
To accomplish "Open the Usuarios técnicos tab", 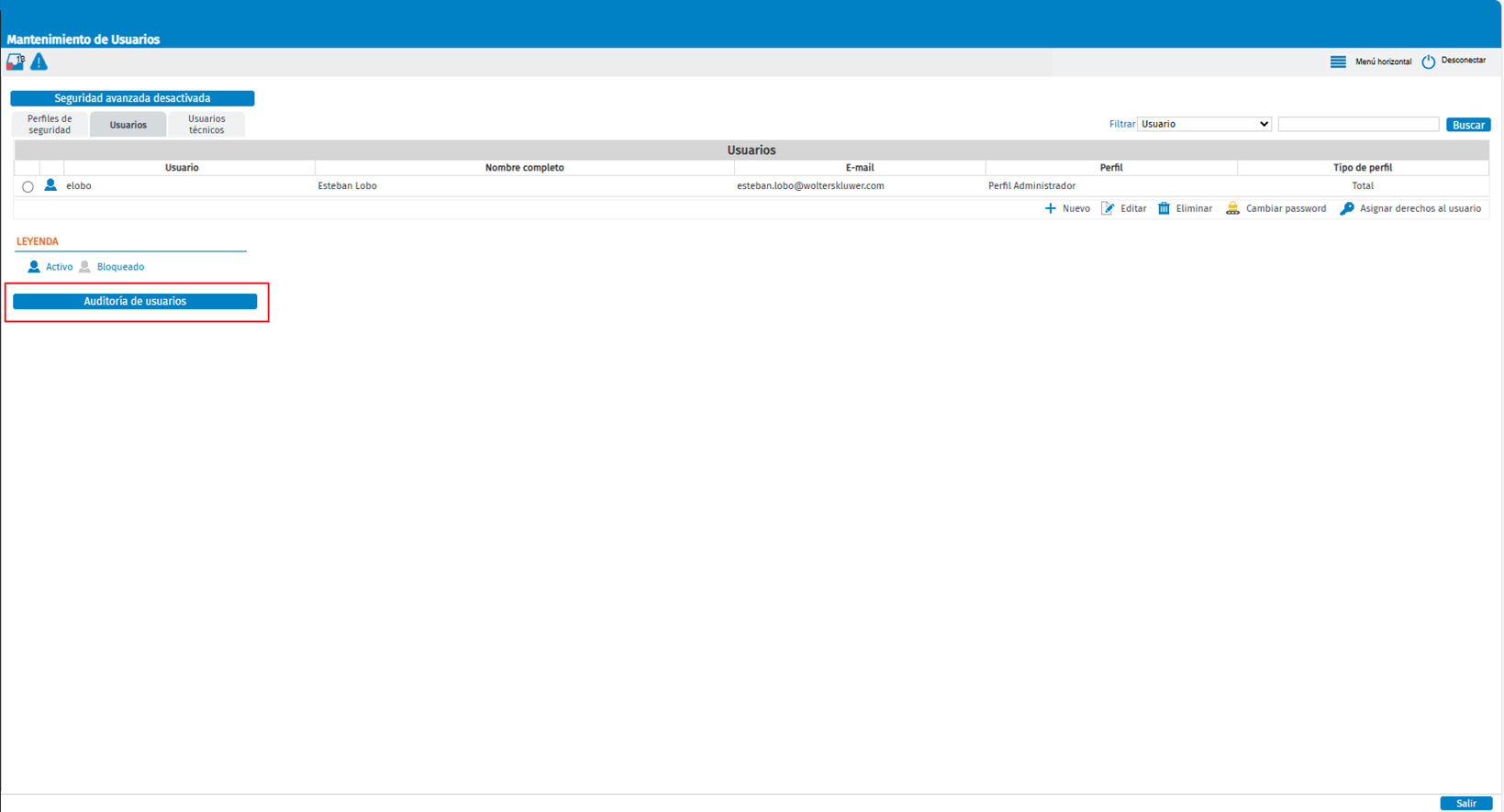I will pos(206,124).
